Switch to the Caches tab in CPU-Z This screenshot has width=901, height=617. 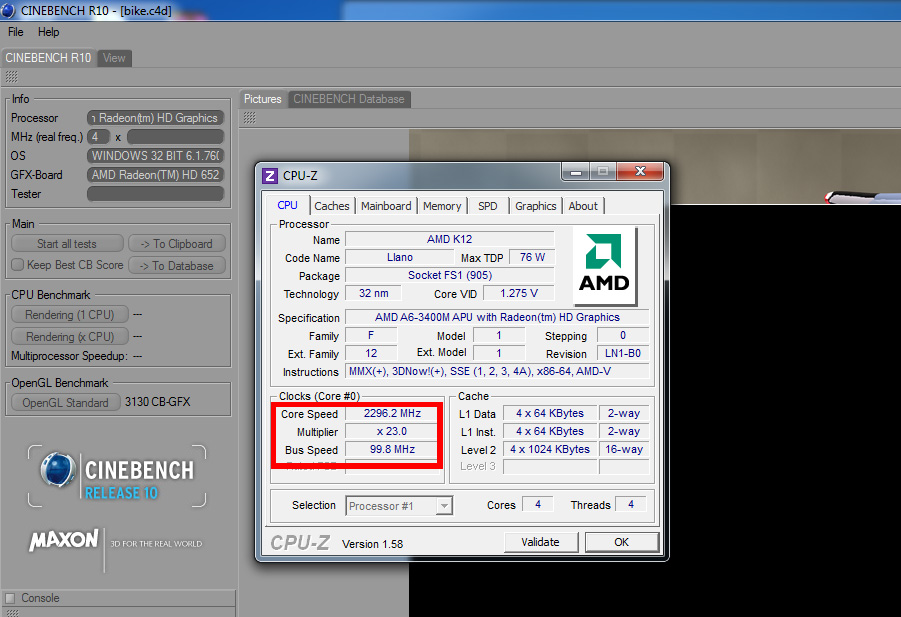[332, 206]
